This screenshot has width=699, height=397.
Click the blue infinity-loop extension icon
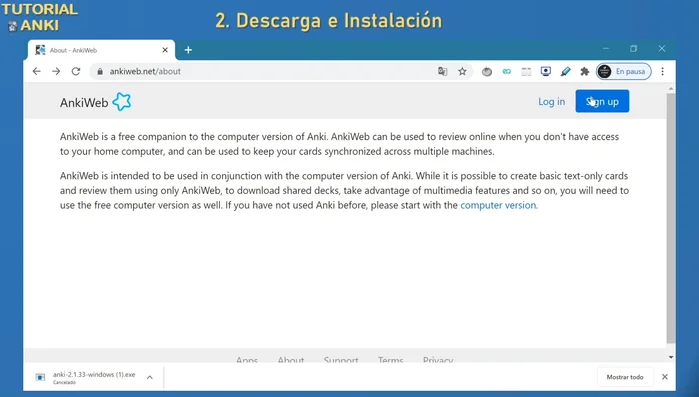tap(506, 71)
